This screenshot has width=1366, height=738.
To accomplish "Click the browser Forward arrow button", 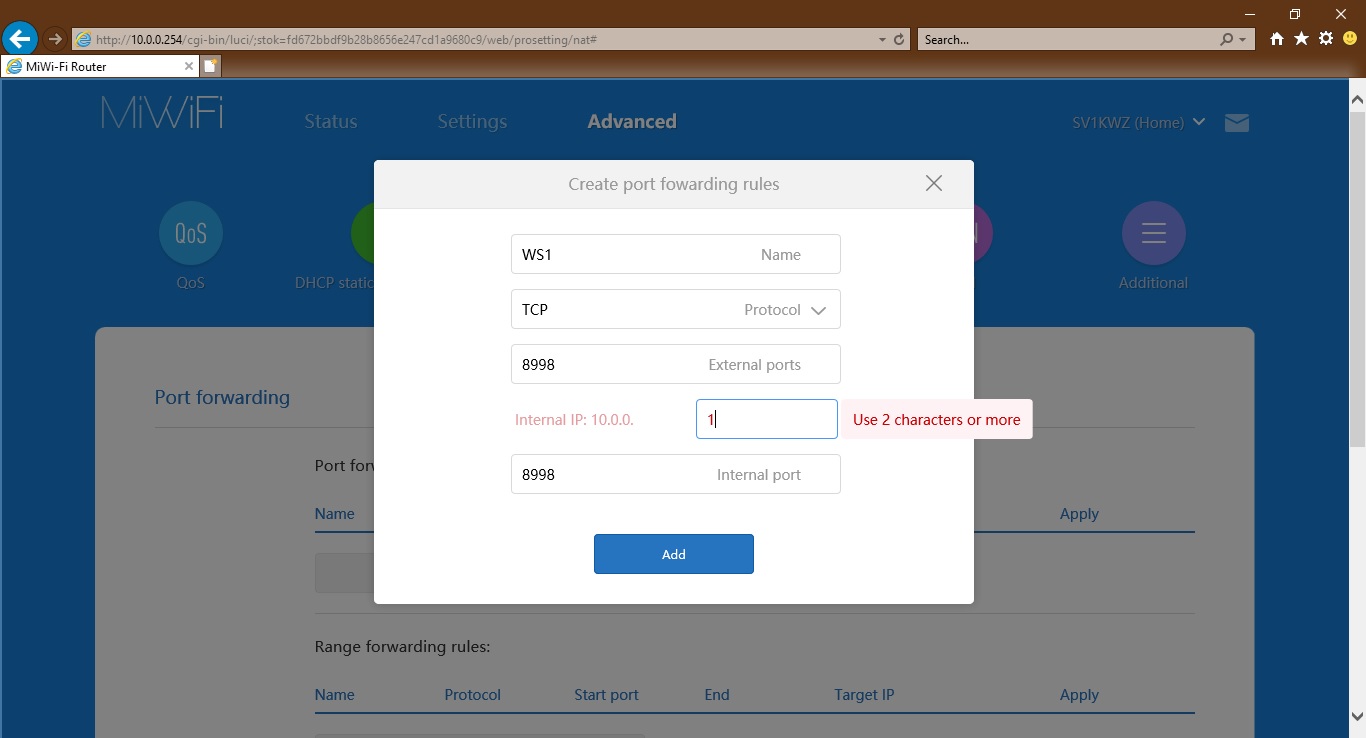I will coord(55,39).
